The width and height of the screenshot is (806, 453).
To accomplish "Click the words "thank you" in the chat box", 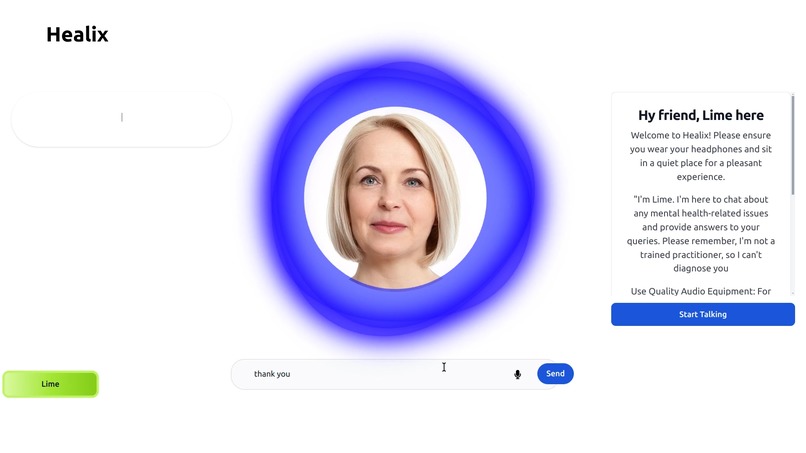I will point(272,374).
